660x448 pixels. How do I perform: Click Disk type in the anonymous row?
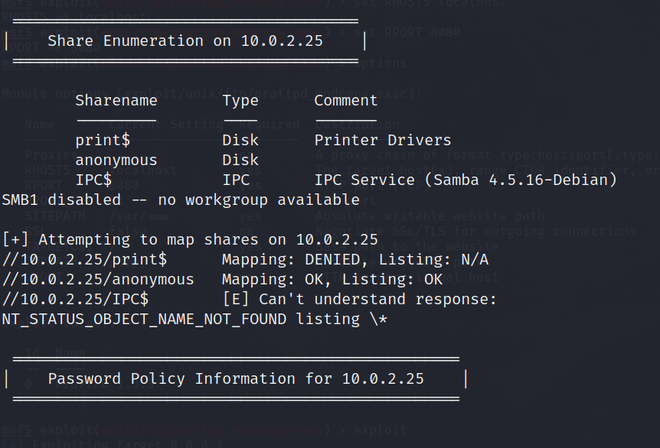(240, 160)
